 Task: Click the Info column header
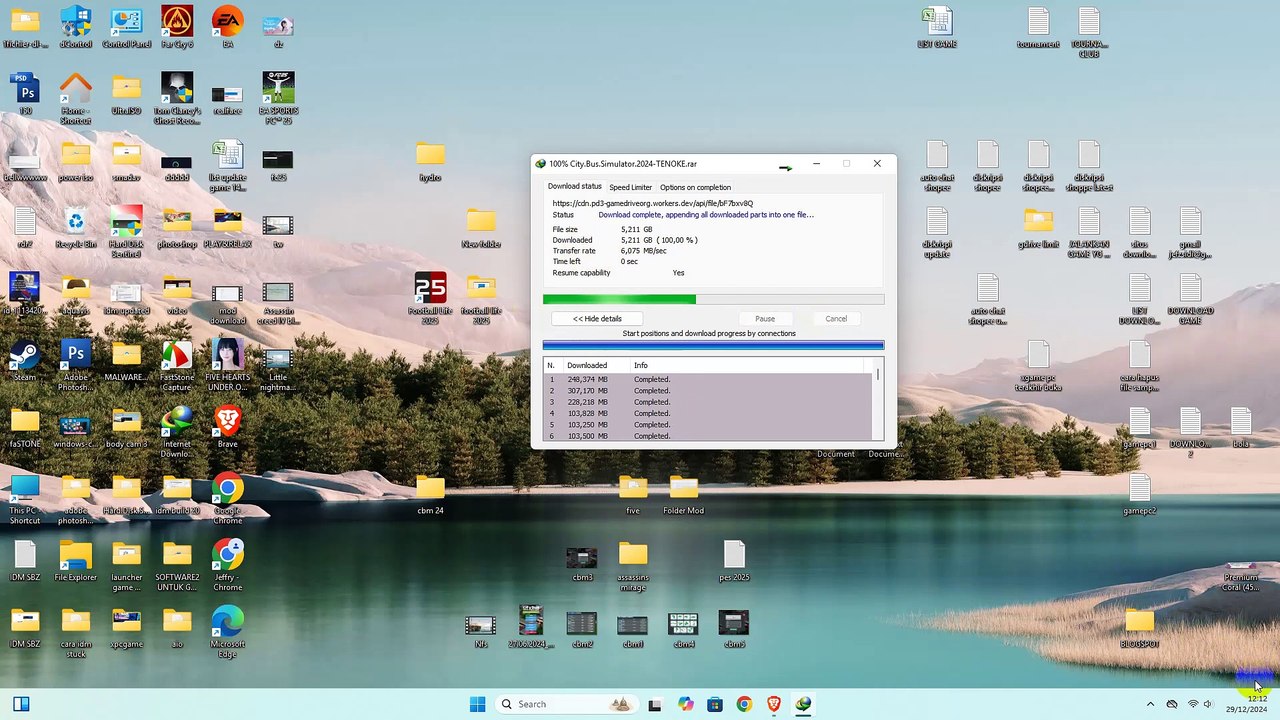pos(750,365)
